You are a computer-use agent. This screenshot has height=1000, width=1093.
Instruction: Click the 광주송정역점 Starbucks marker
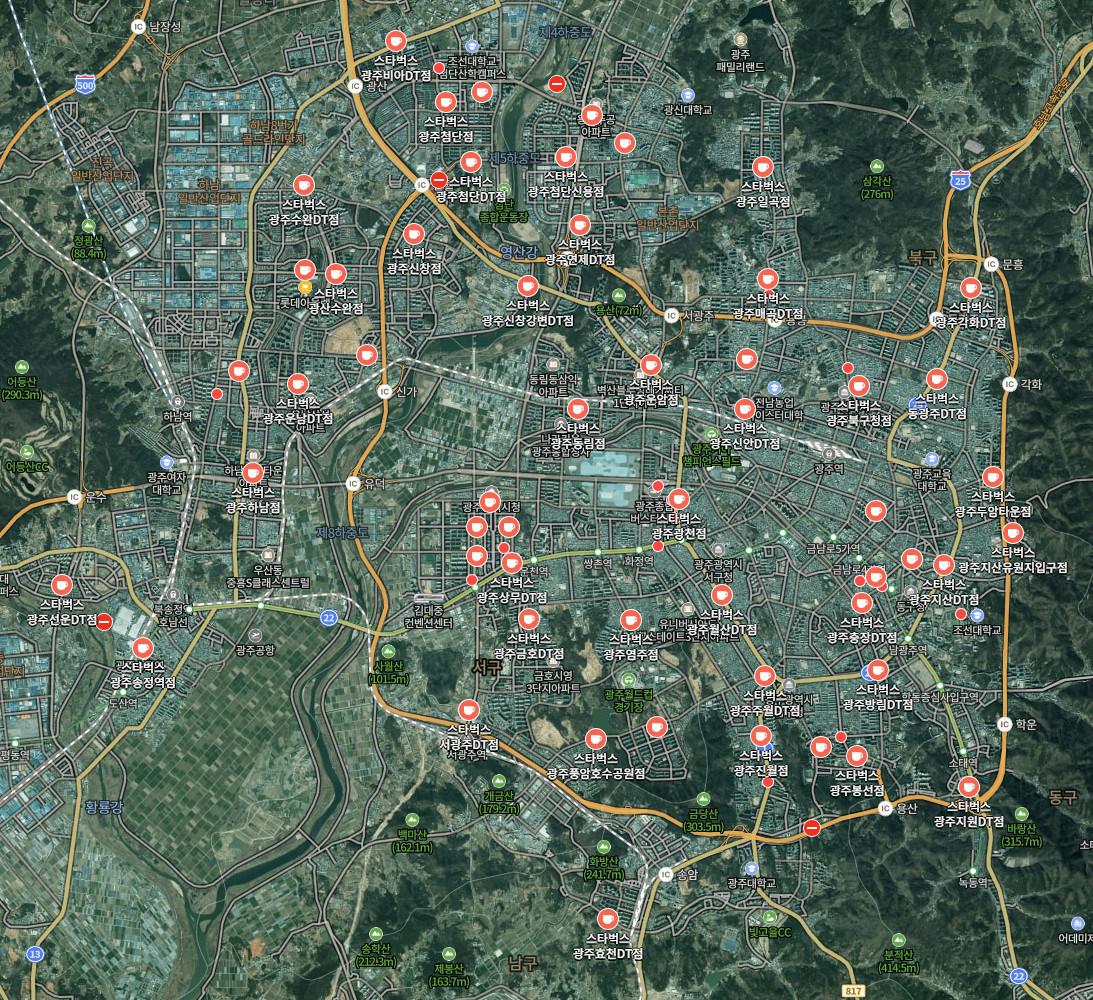click(142, 647)
